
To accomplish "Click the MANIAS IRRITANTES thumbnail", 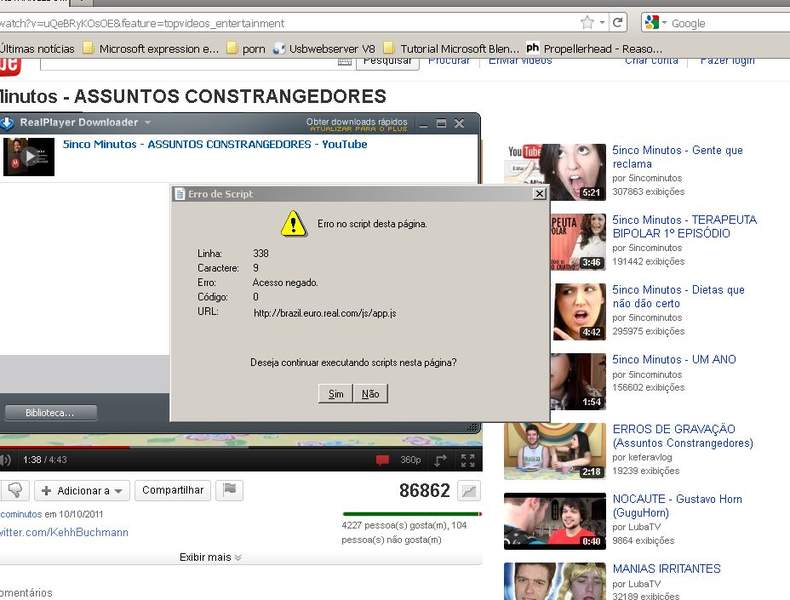I will pyautogui.click(x=555, y=581).
